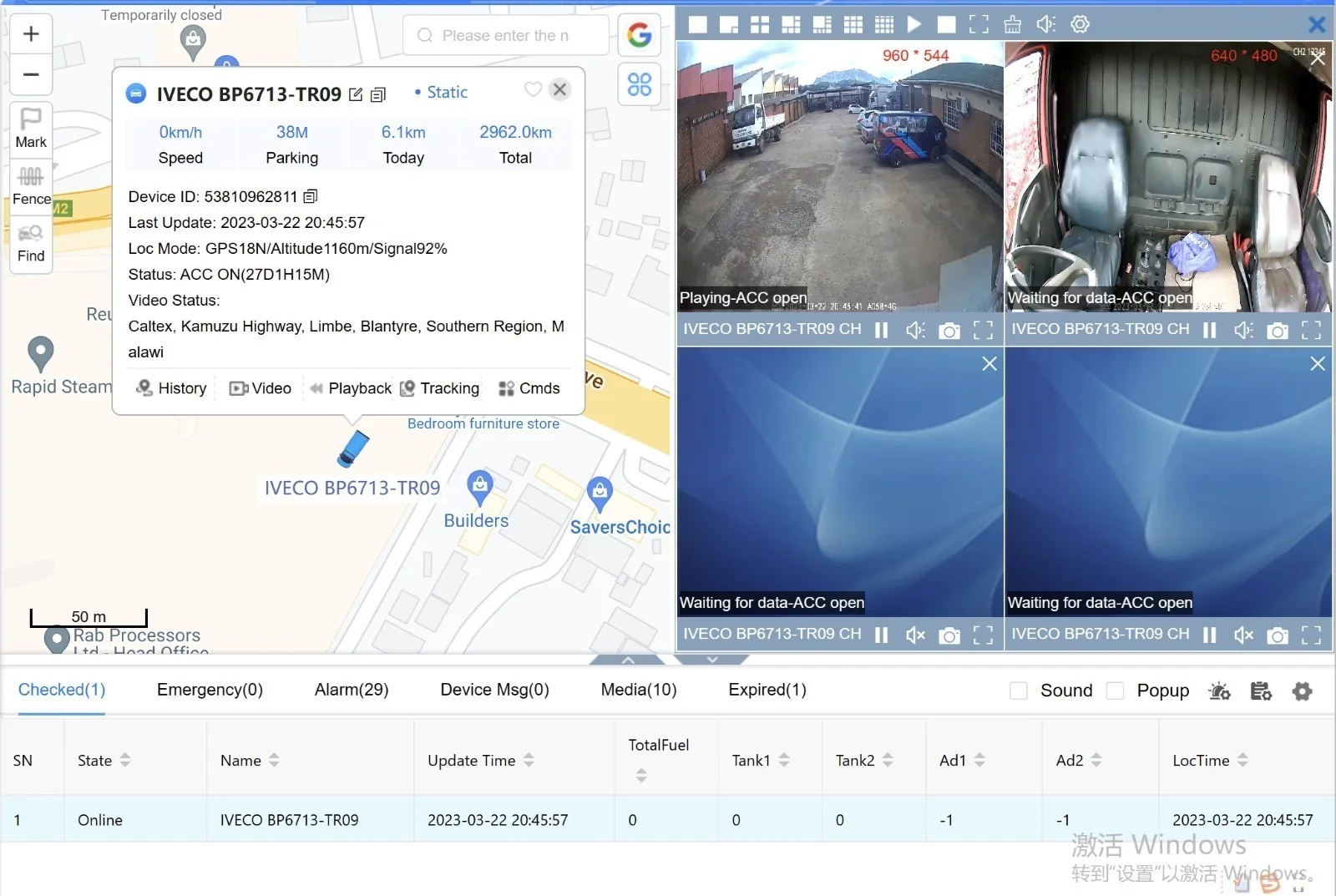Close the video panel with blue X
This screenshot has height=896, width=1336.
pyautogui.click(x=1317, y=25)
